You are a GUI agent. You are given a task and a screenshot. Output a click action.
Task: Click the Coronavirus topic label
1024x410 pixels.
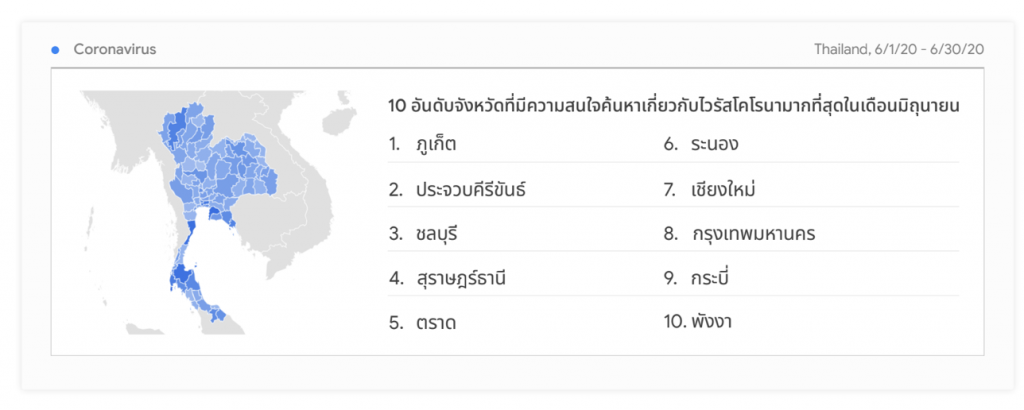(114, 49)
